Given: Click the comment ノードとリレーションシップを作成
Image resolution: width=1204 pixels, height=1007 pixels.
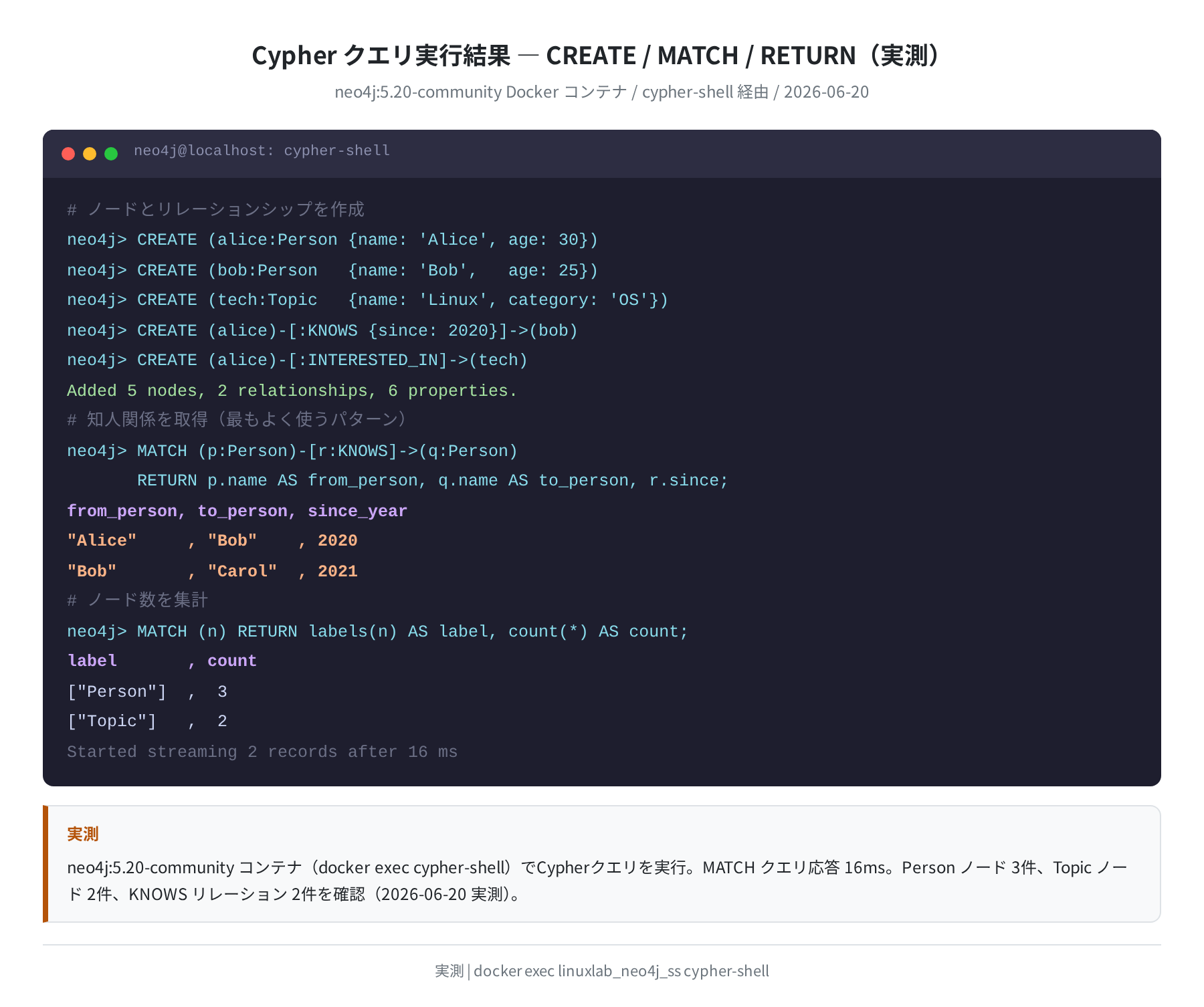Looking at the screenshot, I should [x=215, y=209].
